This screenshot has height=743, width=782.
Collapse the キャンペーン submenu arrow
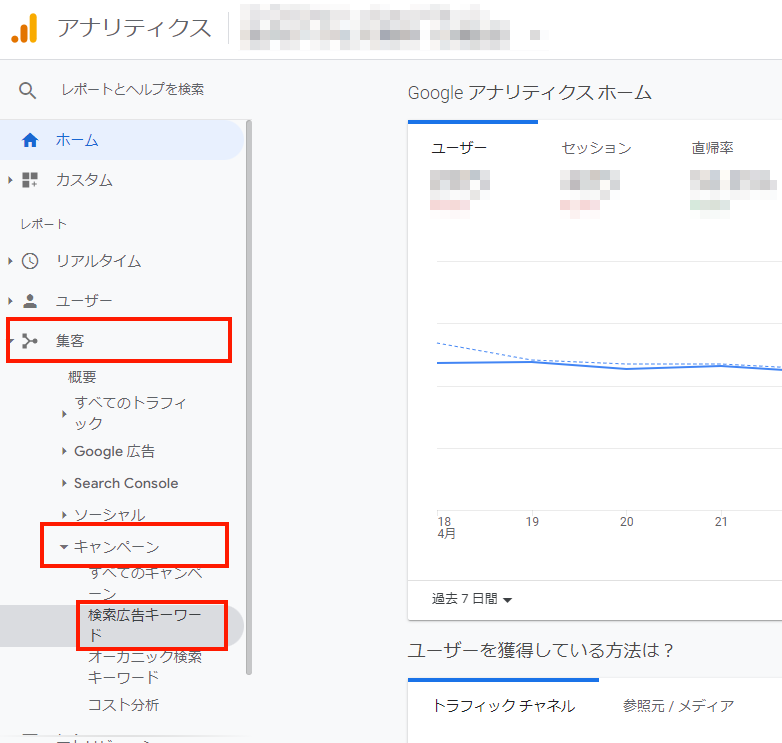64,547
